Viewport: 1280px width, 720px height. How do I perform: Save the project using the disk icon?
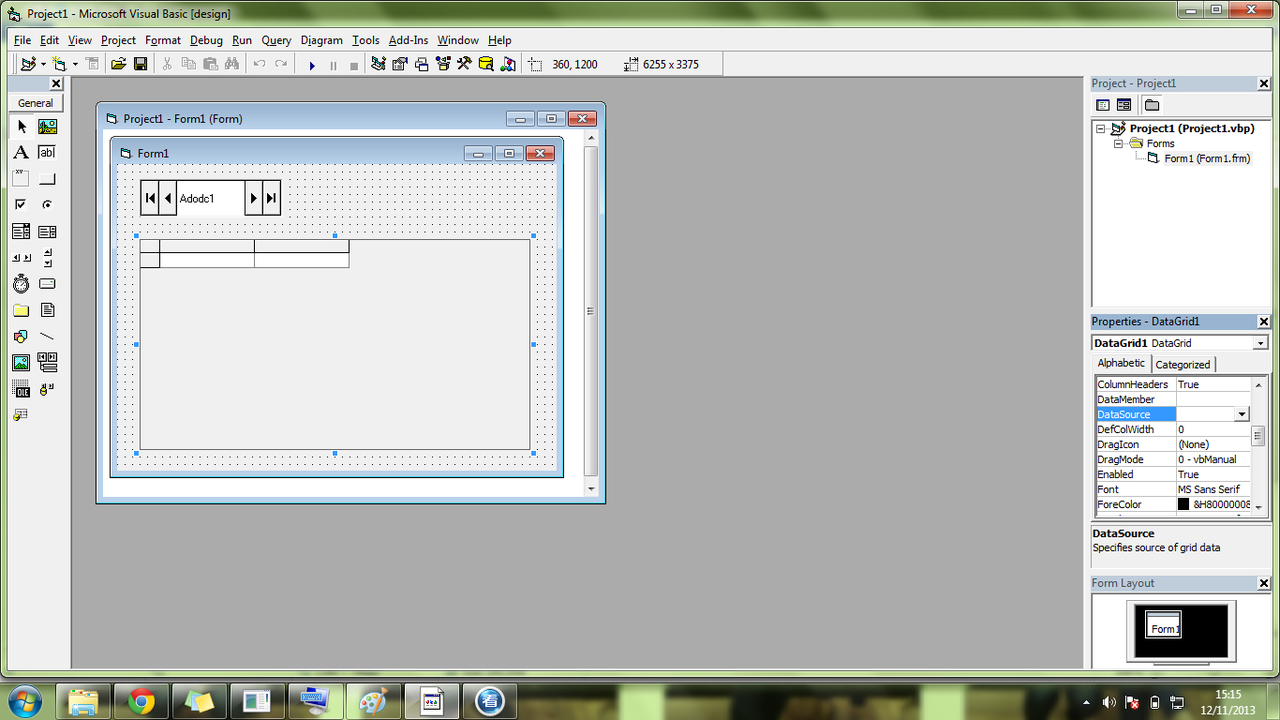click(140, 64)
